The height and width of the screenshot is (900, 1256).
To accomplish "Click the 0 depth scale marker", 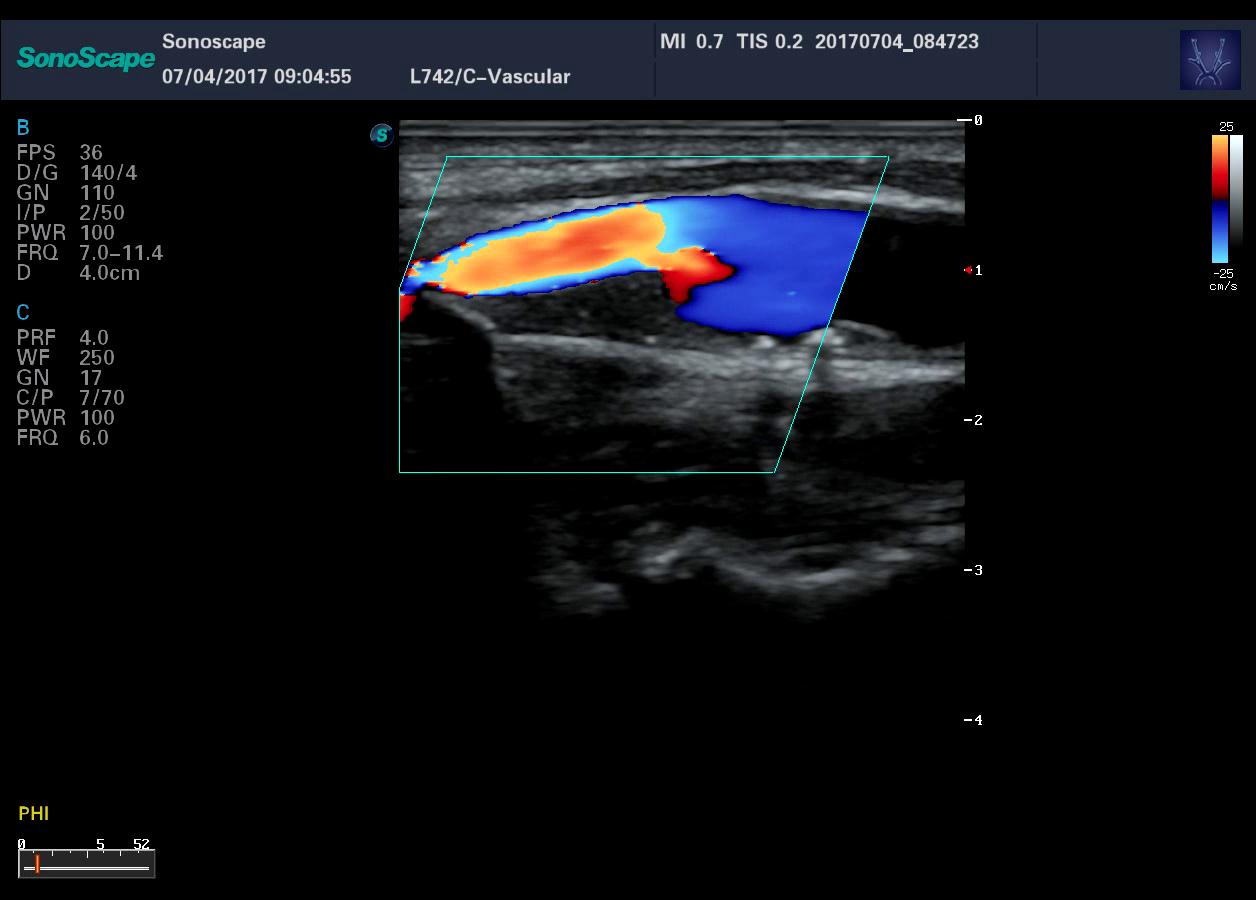I will click(x=976, y=120).
